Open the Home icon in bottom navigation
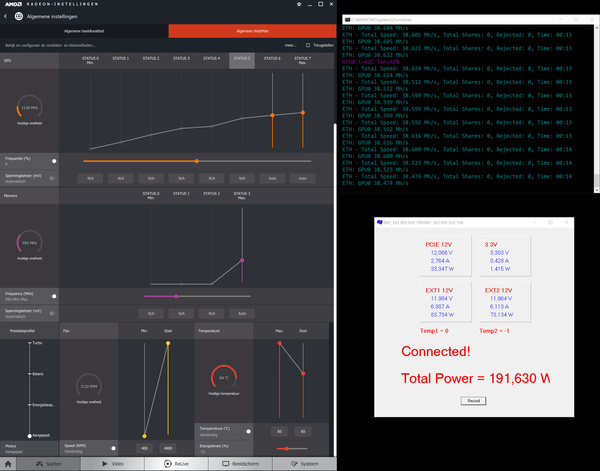This screenshot has height=471, width=600. [8, 464]
